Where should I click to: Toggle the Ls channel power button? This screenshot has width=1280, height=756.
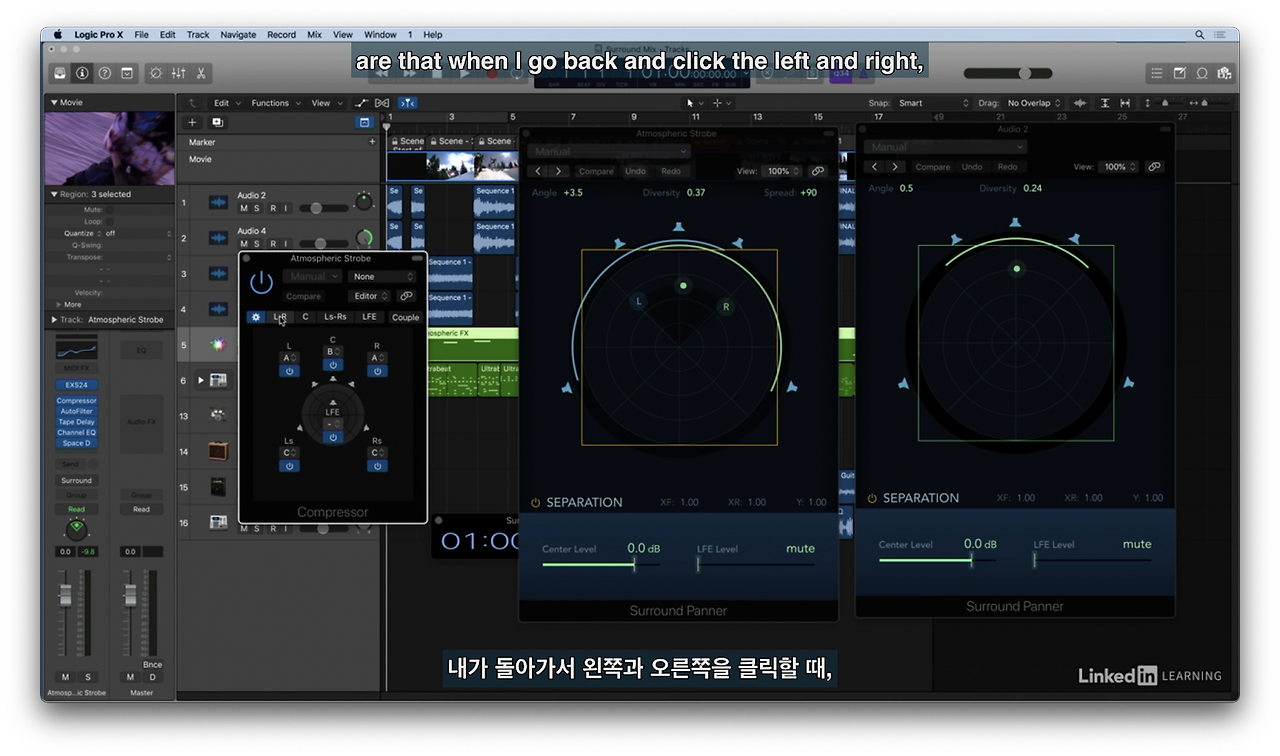pyautogui.click(x=289, y=466)
